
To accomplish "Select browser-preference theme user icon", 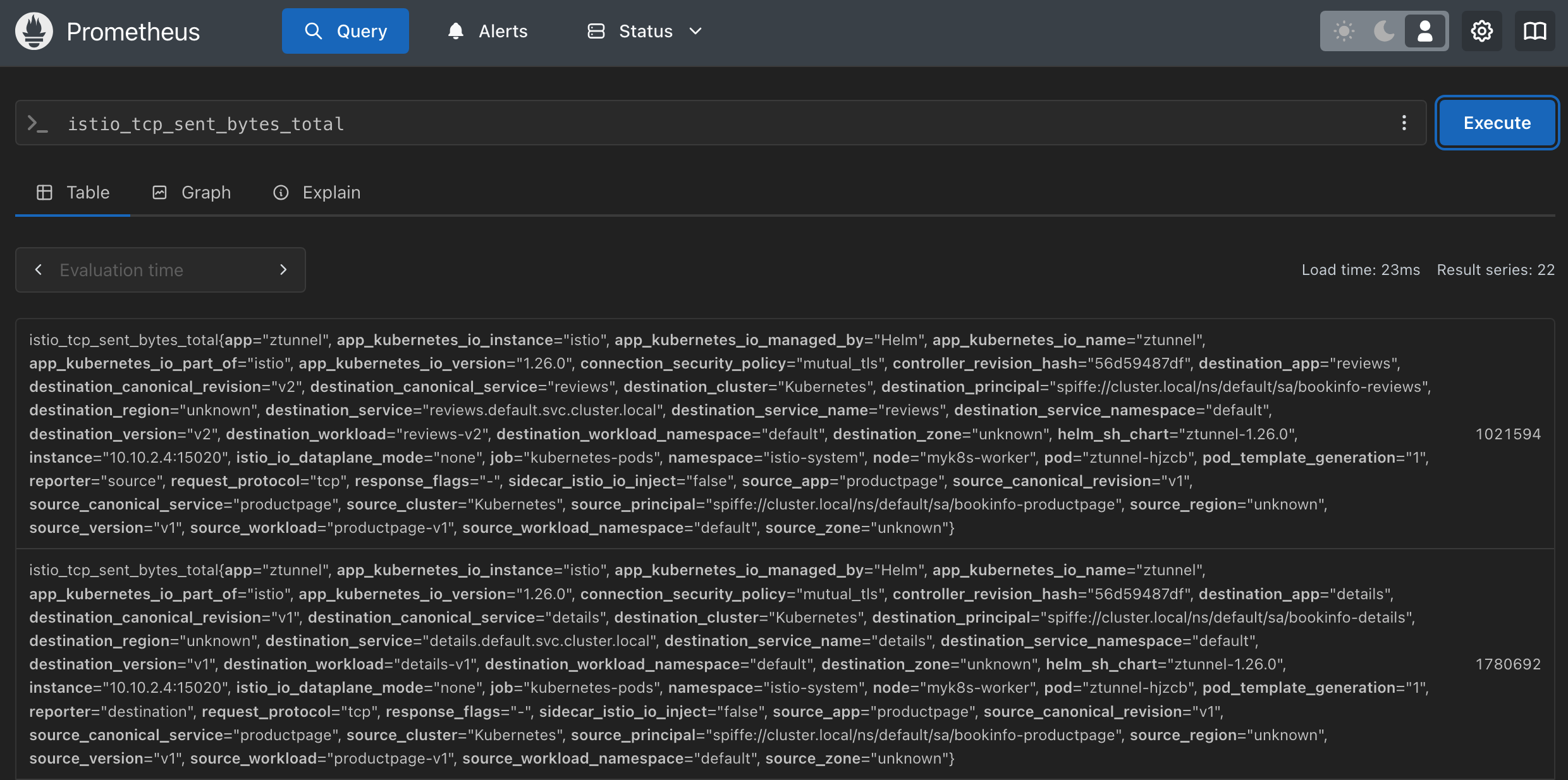I will coord(1425,31).
